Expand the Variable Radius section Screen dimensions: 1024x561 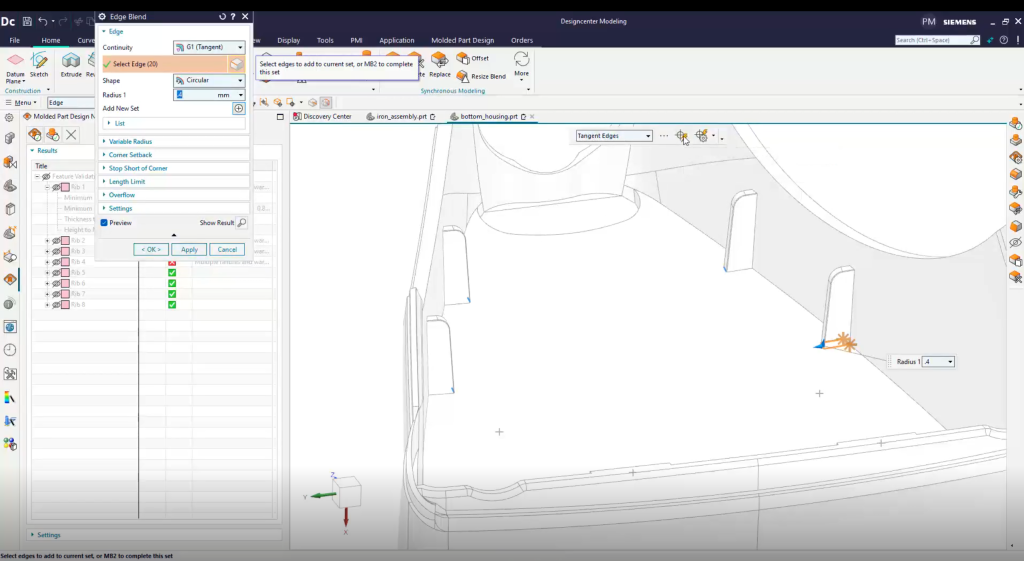pos(130,142)
